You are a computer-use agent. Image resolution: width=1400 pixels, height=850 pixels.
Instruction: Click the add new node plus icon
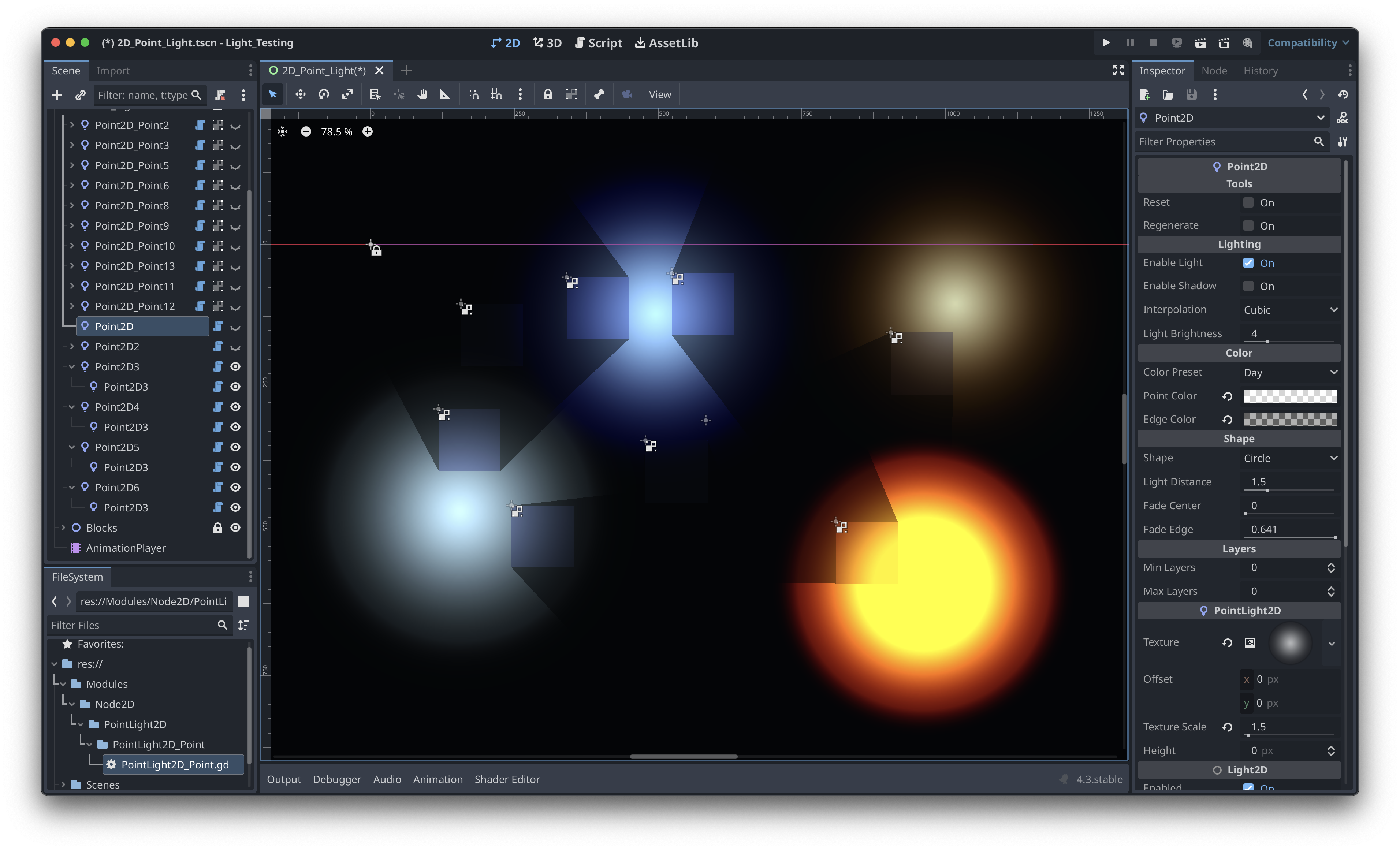click(57, 95)
